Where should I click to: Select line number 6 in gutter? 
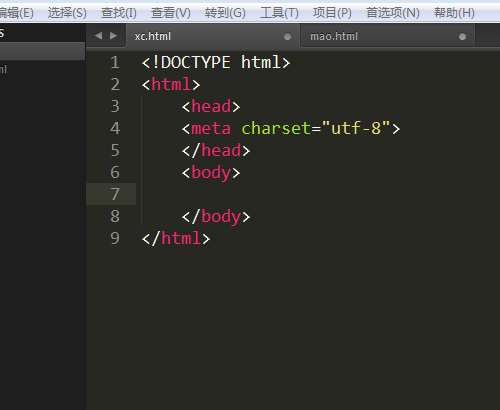115,172
